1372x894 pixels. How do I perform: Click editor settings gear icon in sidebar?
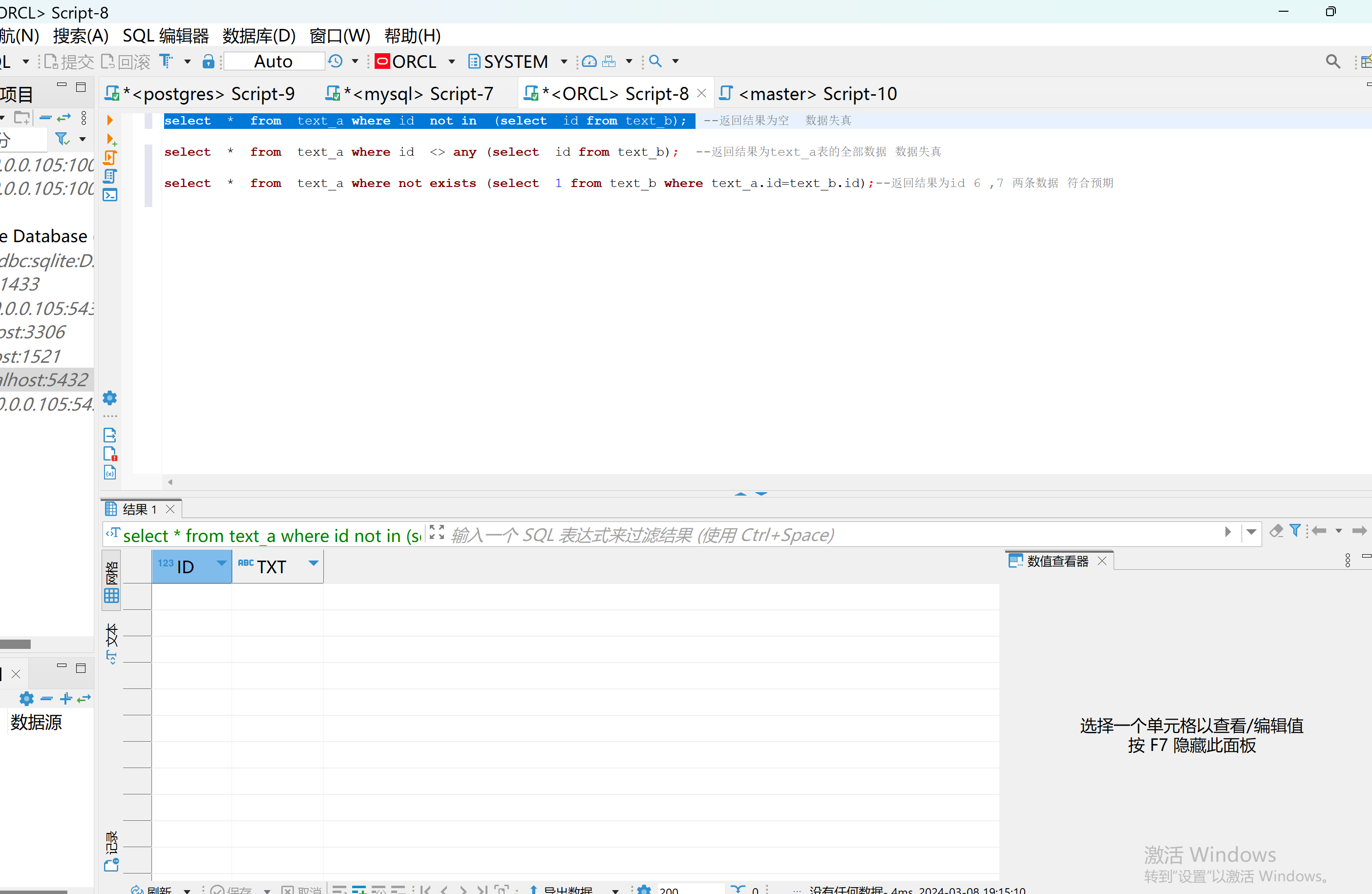[x=109, y=398]
